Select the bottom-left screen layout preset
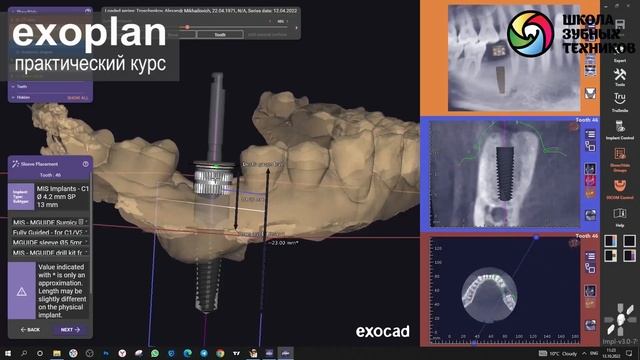 pos(611,256)
